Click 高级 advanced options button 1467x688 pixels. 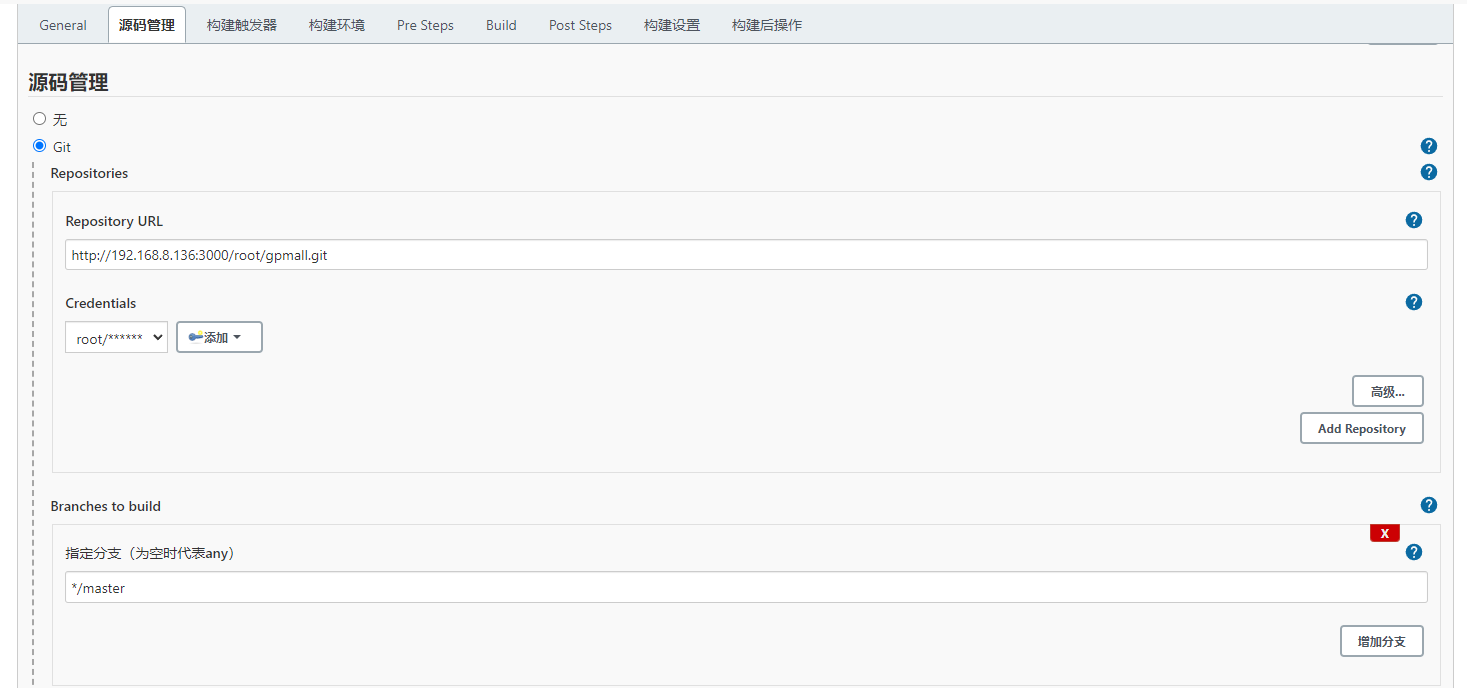point(1387,392)
